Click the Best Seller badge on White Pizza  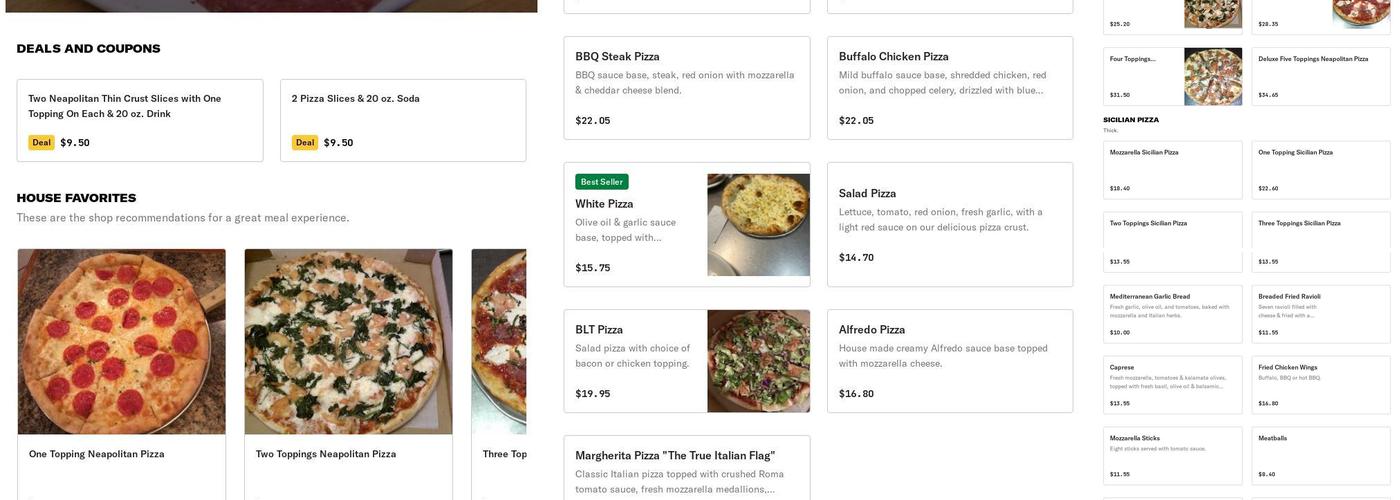(602, 182)
